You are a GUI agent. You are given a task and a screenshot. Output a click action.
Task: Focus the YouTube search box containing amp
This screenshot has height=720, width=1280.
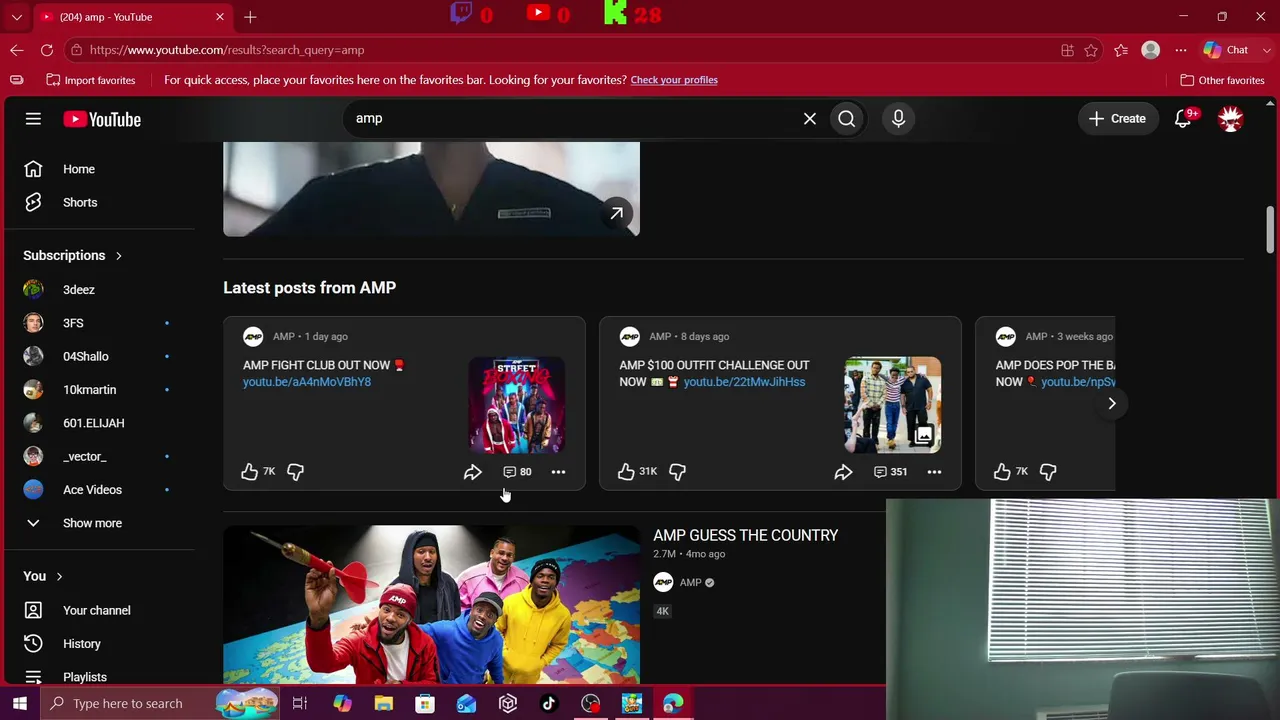pos(575,119)
